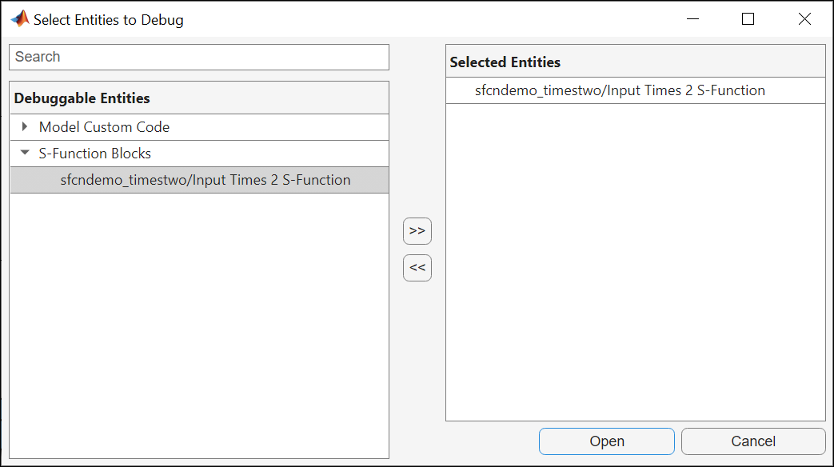The width and height of the screenshot is (834, 467).
Task: Click the Select Entities to Debug title text
Action: (x=108, y=19)
